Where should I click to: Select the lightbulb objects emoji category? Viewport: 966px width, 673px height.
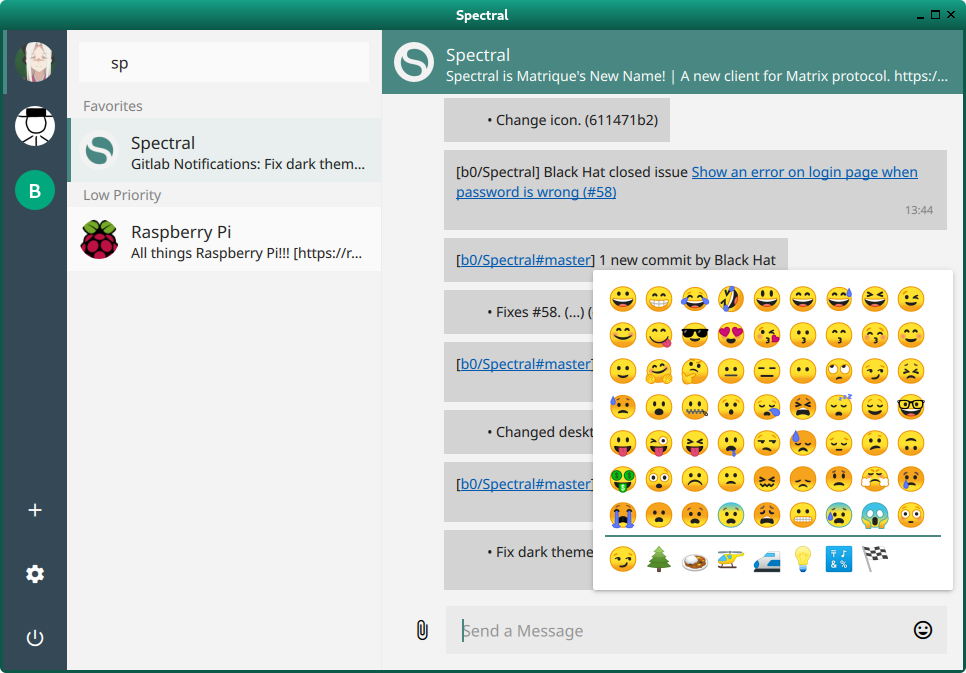[x=802, y=559]
